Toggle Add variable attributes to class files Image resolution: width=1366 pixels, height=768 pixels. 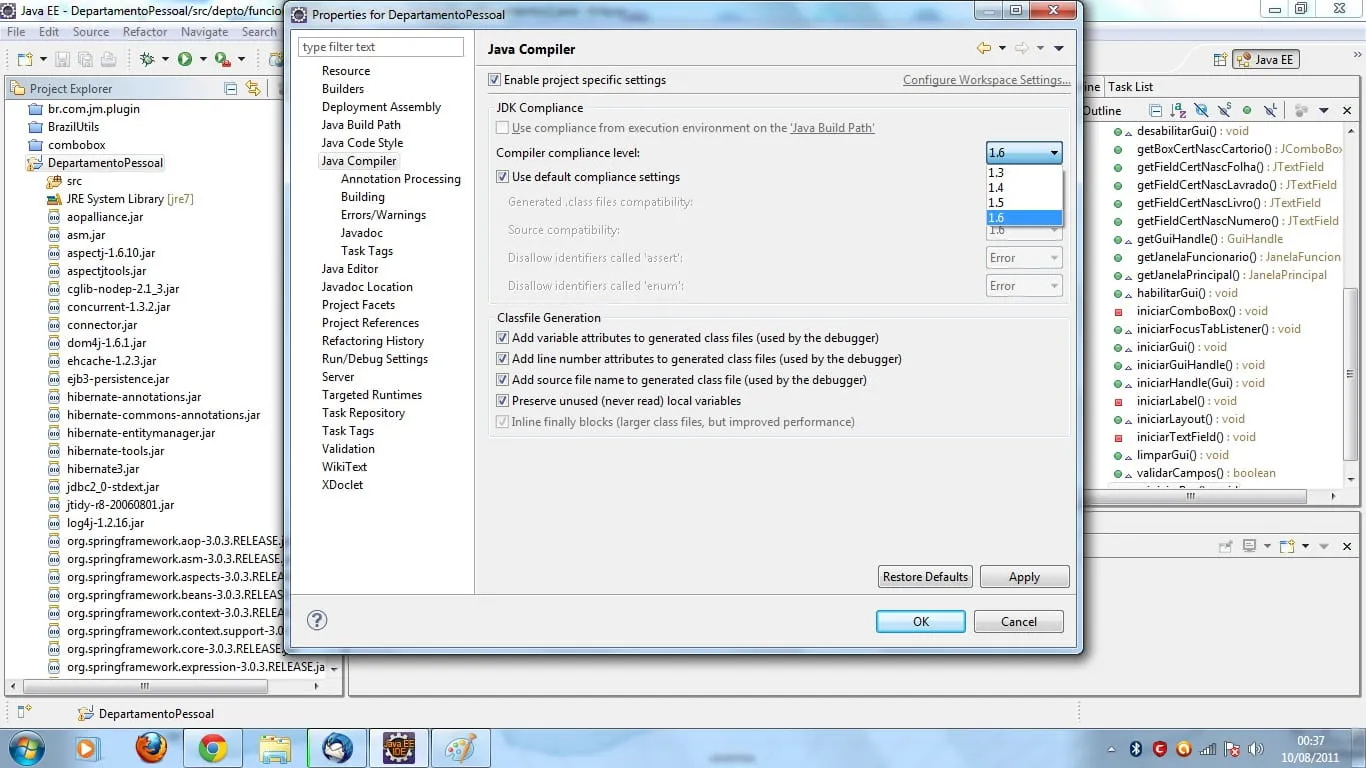coord(502,338)
